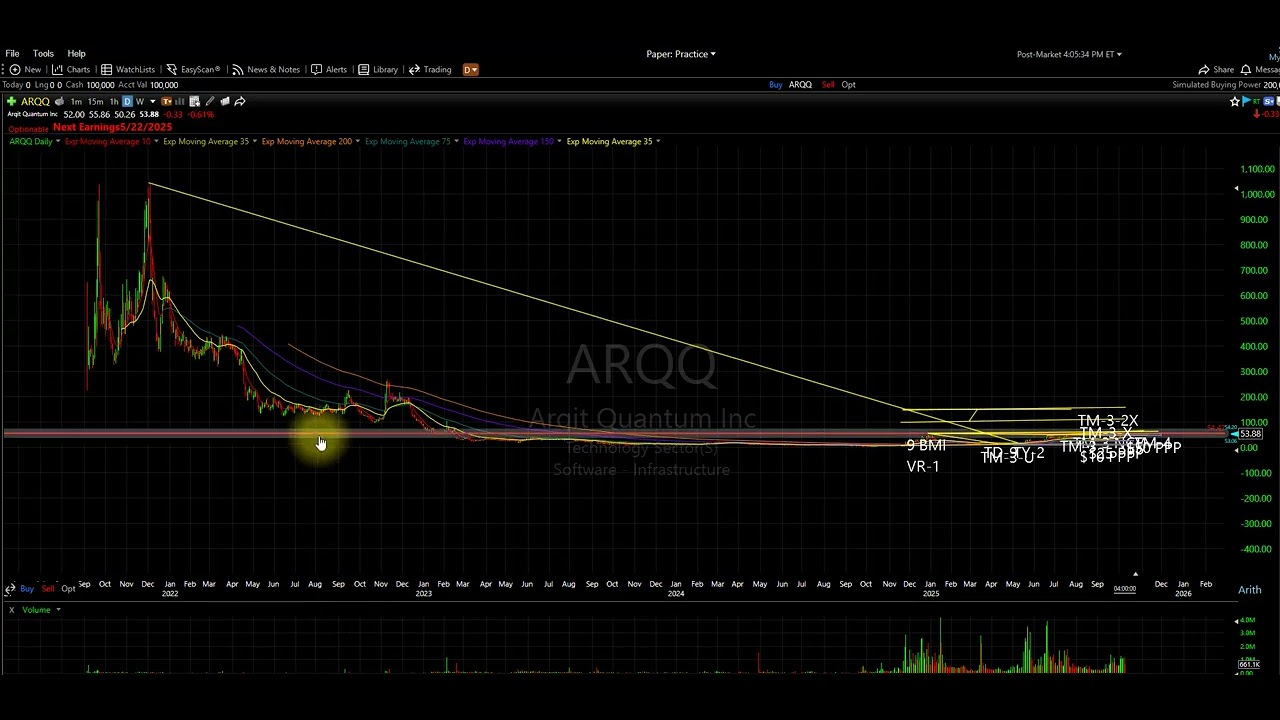Viewport: 1280px width, 720px height.
Task: Open the Library
Action: (378, 70)
